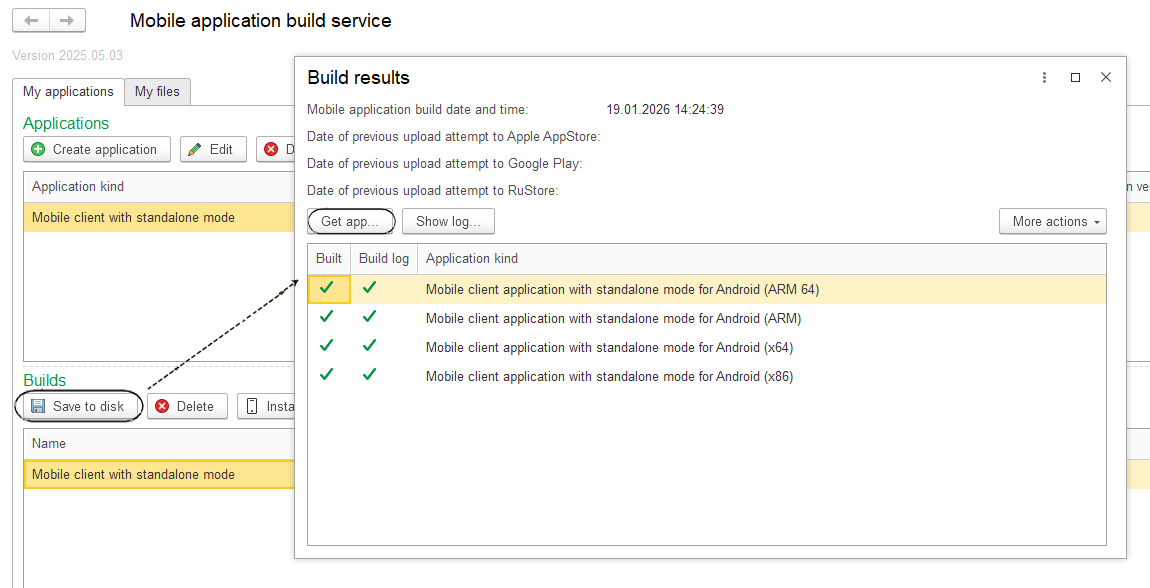This screenshot has height=588, width=1150.
Task: Open Show log... button
Action: click(448, 222)
